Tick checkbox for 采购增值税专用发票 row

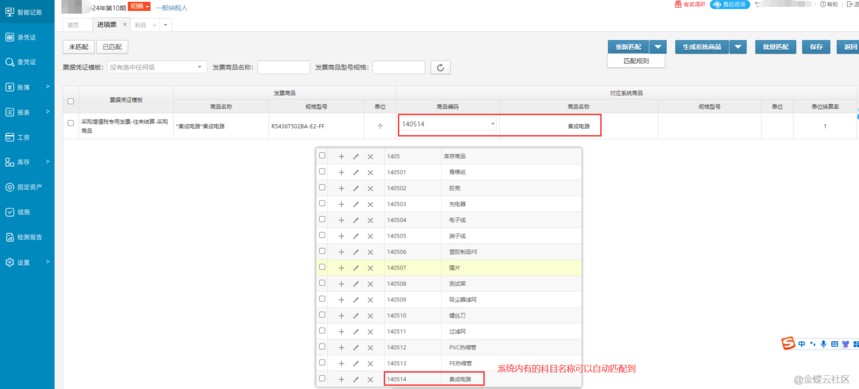click(70, 123)
